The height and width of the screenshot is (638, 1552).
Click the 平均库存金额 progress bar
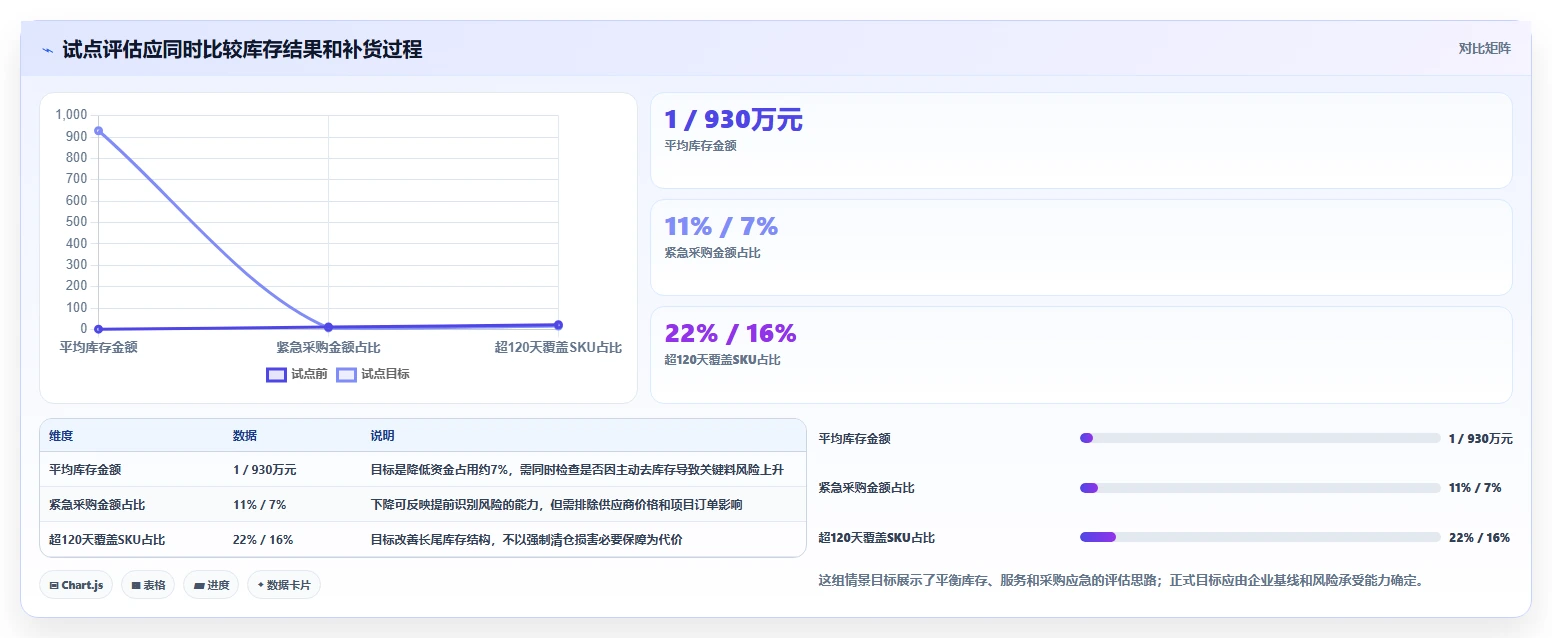click(1260, 438)
